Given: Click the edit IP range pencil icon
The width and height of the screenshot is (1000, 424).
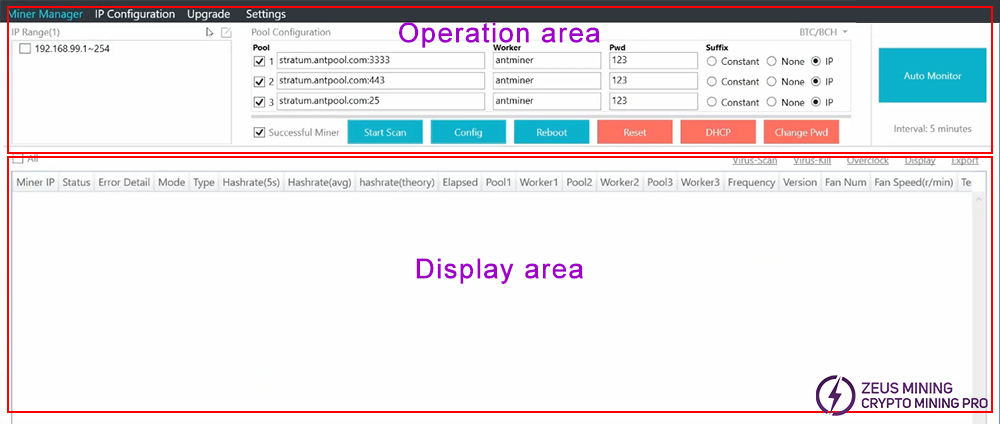Looking at the screenshot, I should [x=226, y=33].
